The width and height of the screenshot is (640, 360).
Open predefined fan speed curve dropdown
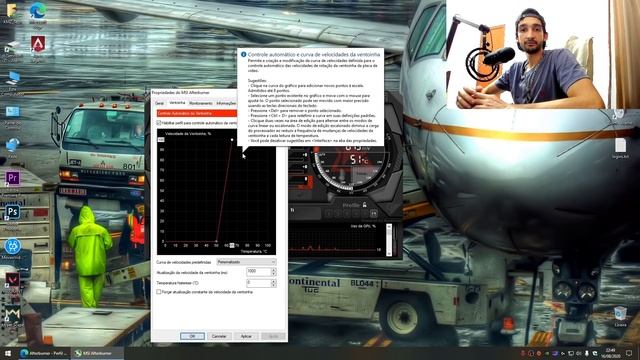pyautogui.click(x=246, y=262)
